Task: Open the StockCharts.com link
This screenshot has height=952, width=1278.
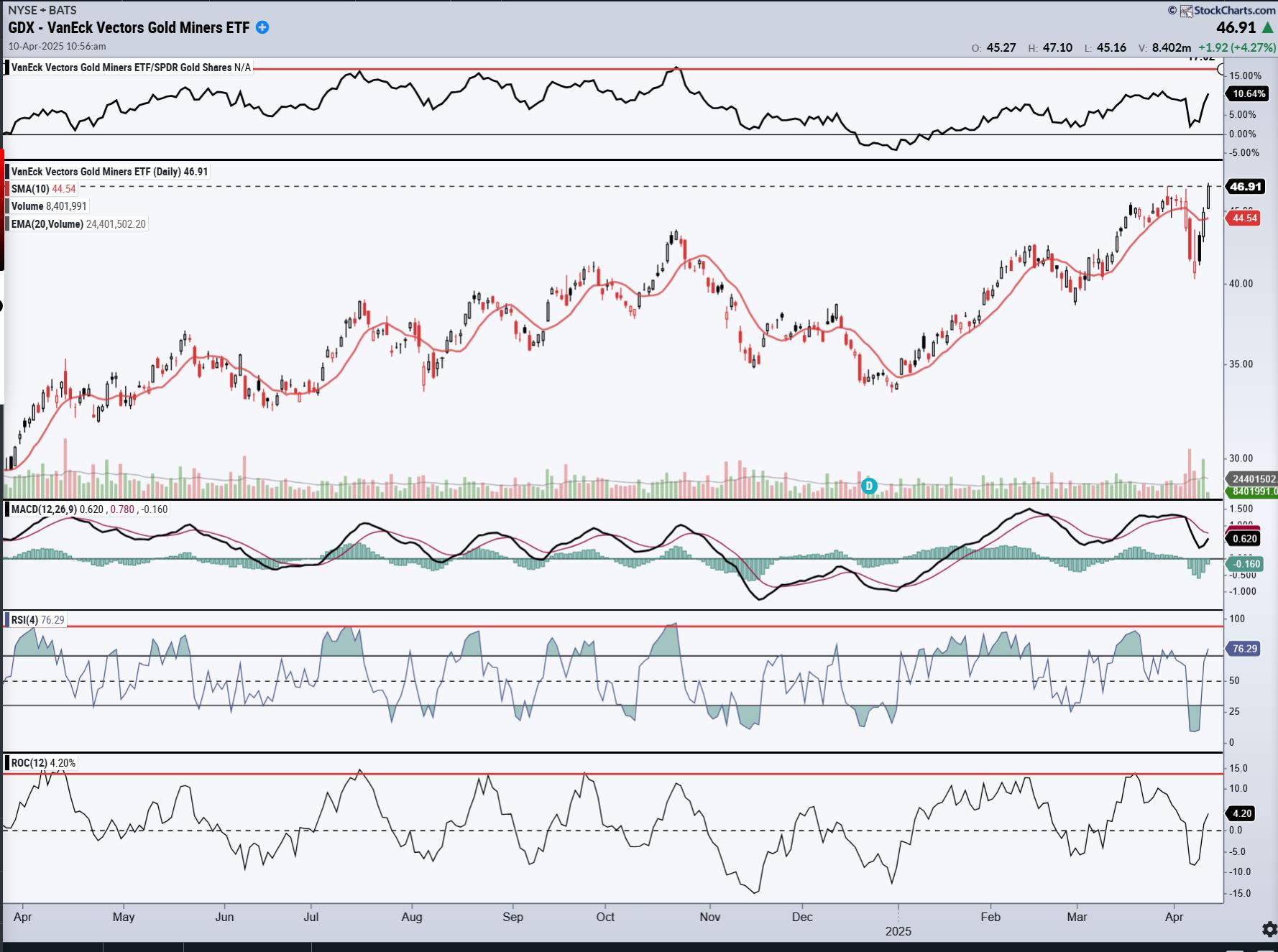Action: [x=1234, y=10]
